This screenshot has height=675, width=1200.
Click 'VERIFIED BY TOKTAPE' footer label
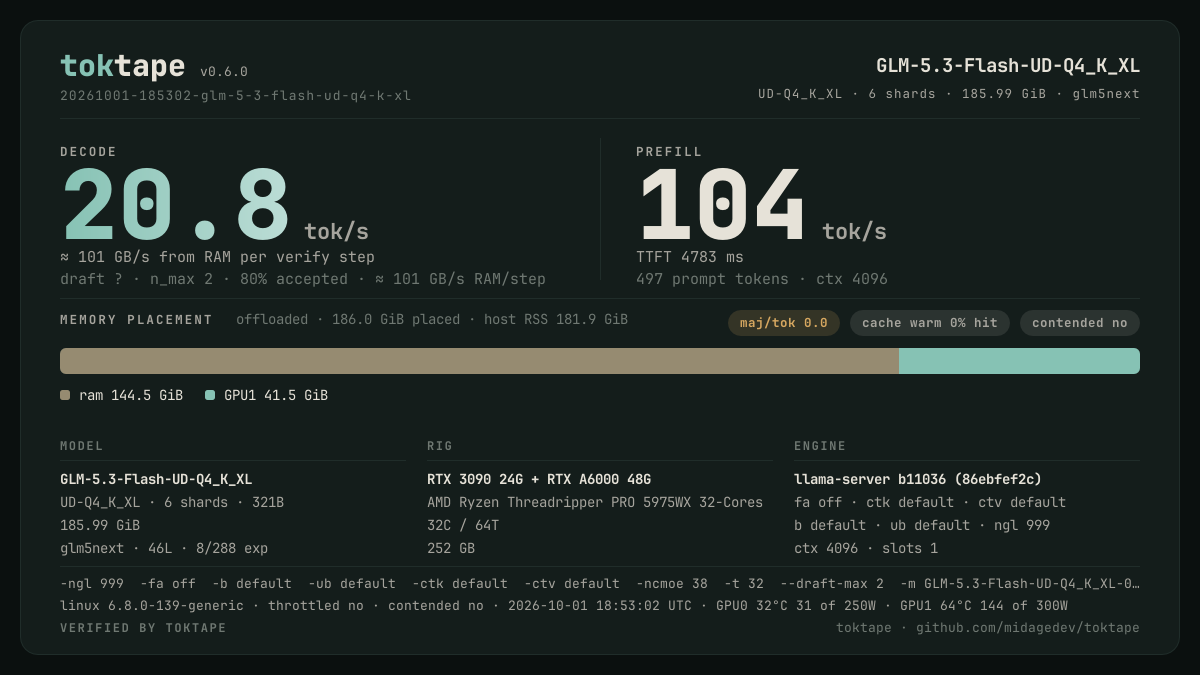pos(143,628)
